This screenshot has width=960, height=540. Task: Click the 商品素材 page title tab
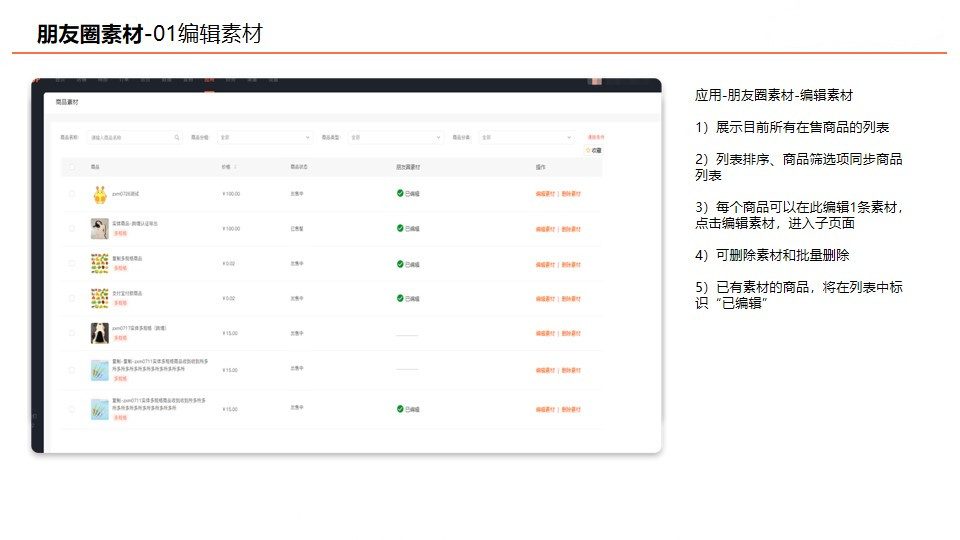[x=67, y=102]
